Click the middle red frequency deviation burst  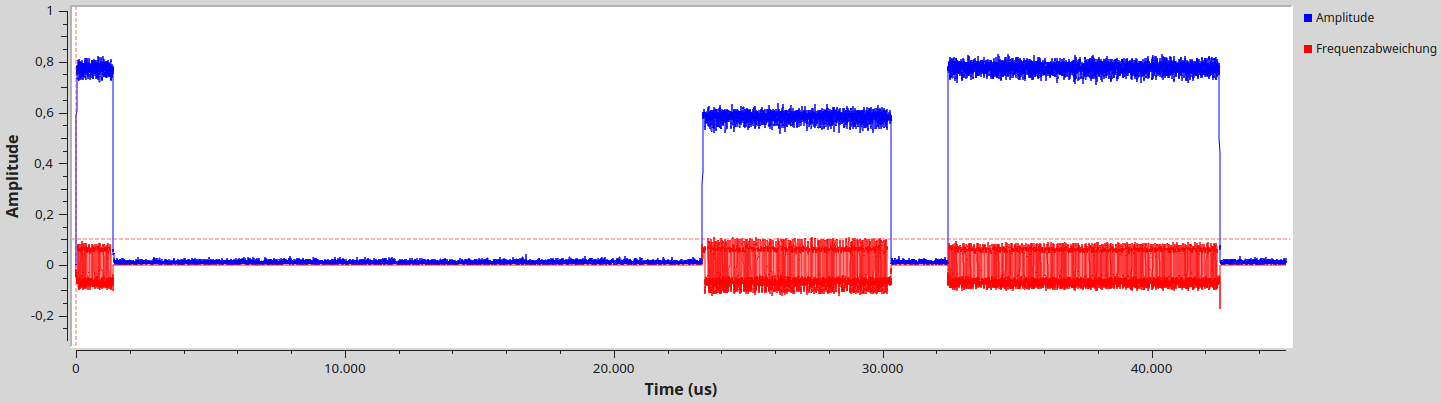[796, 266]
